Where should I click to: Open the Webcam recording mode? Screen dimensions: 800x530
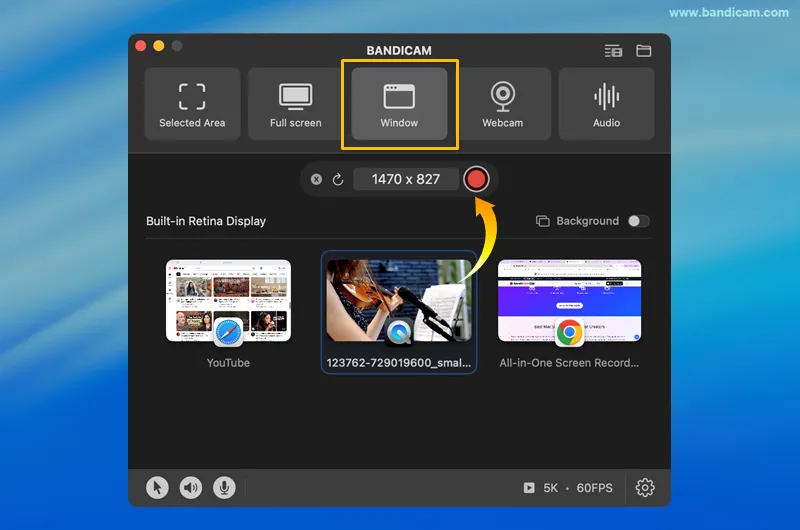point(503,104)
